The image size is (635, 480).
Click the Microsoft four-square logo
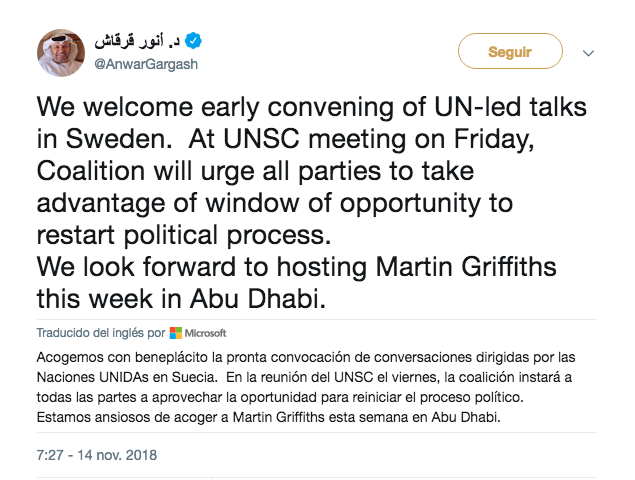(175, 333)
